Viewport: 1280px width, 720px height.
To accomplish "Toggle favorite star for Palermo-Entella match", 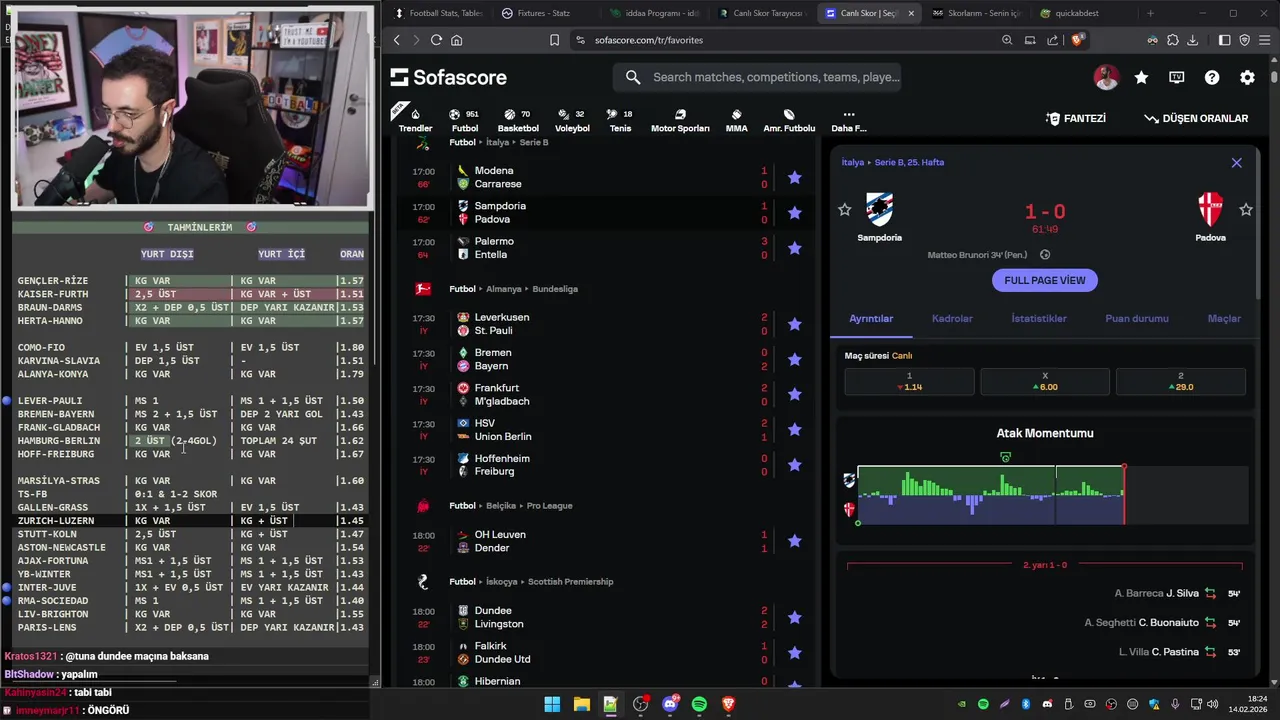I will [794, 248].
